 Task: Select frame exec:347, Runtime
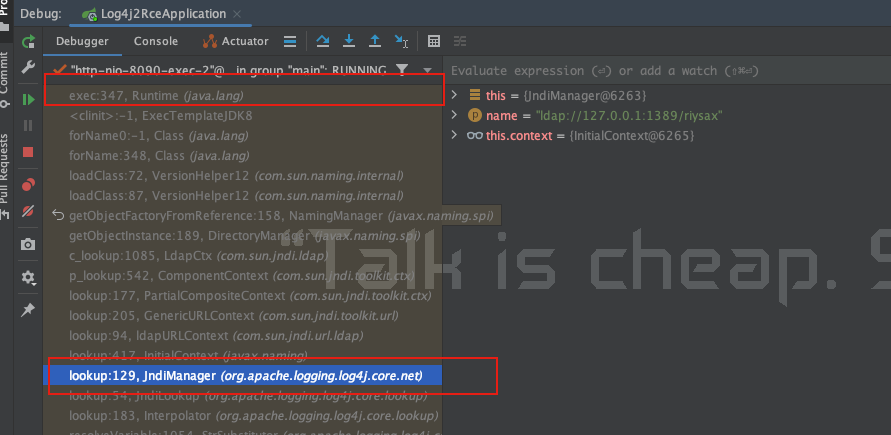[243, 96]
